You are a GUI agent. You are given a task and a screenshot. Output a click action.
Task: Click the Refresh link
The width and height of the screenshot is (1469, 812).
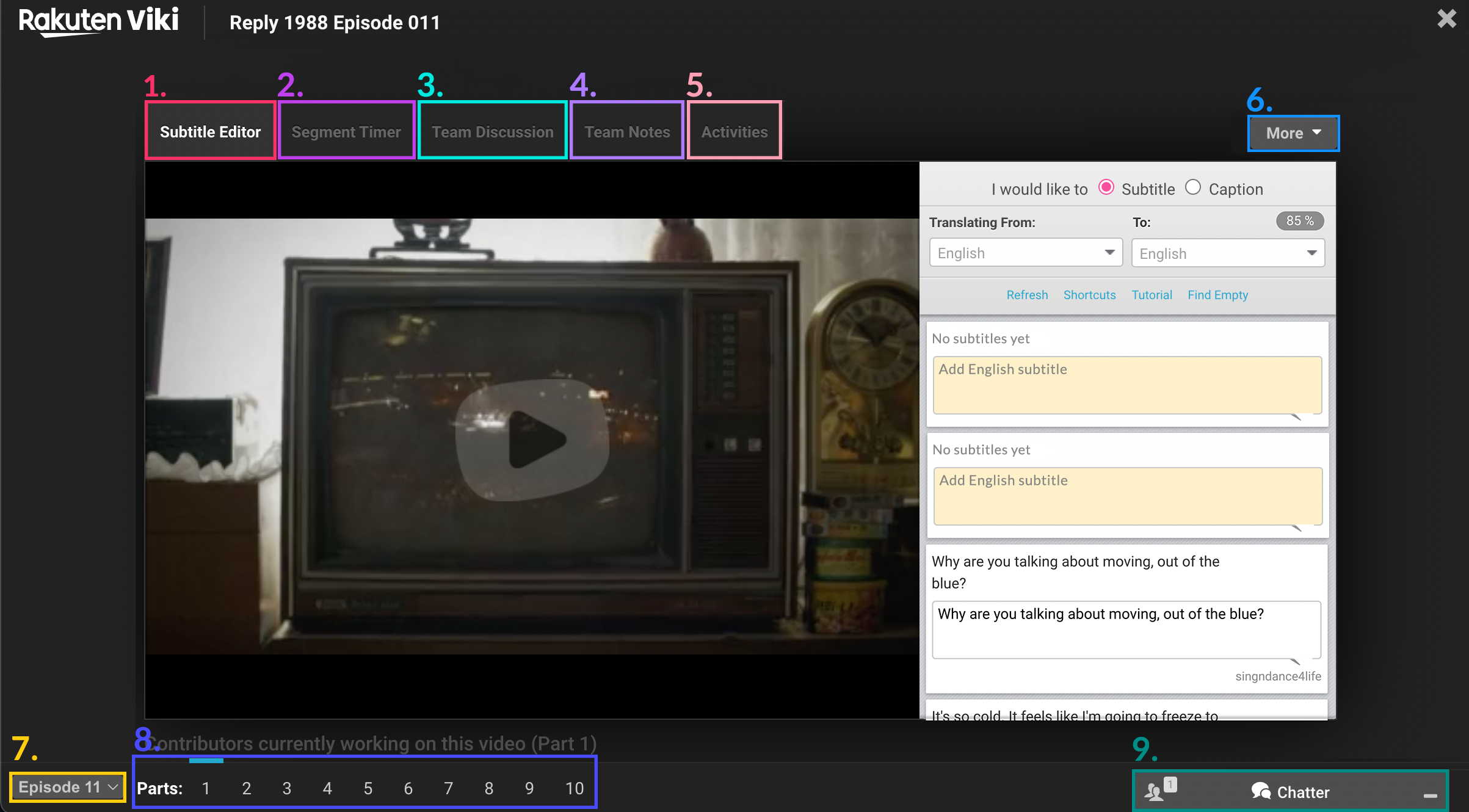coord(1027,295)
